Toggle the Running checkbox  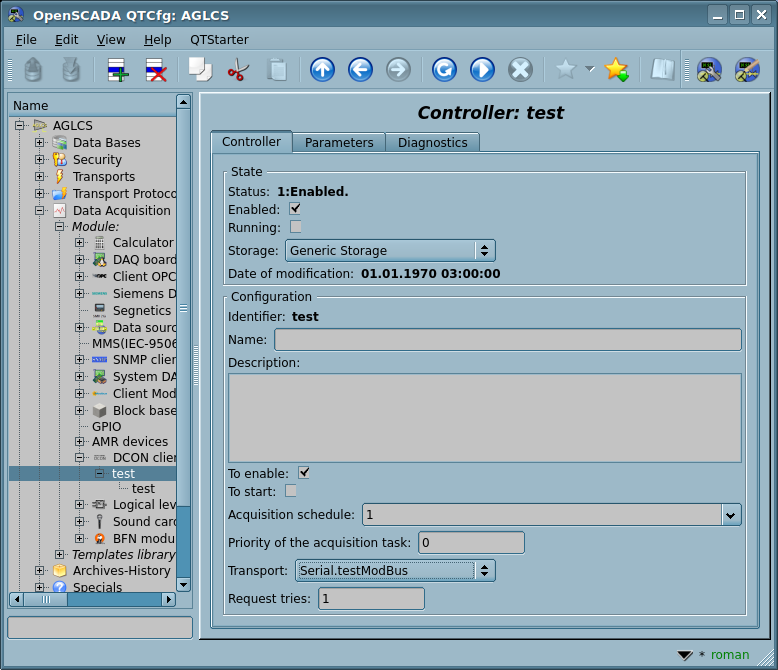295,227
